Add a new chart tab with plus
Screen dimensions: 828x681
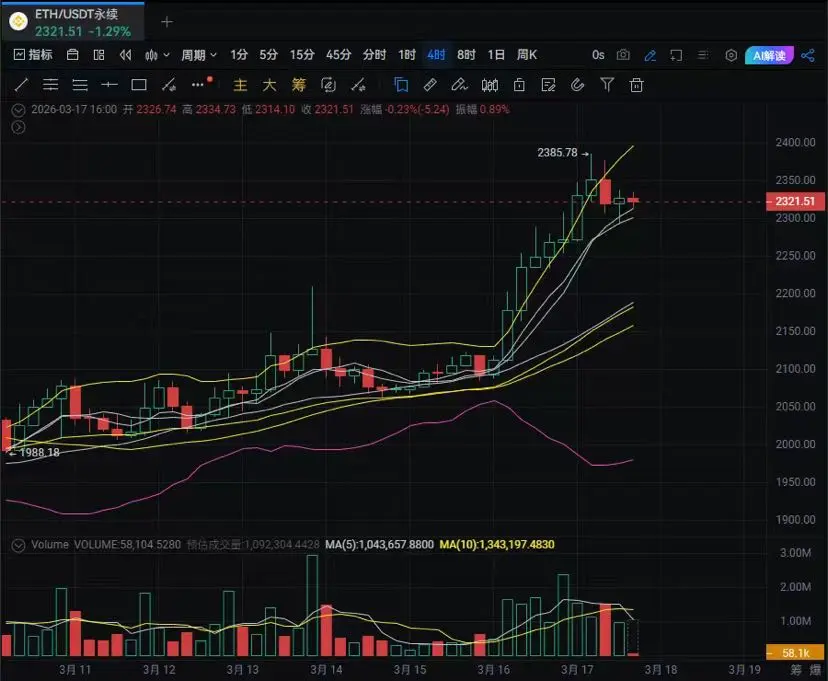tap(167, 22)
